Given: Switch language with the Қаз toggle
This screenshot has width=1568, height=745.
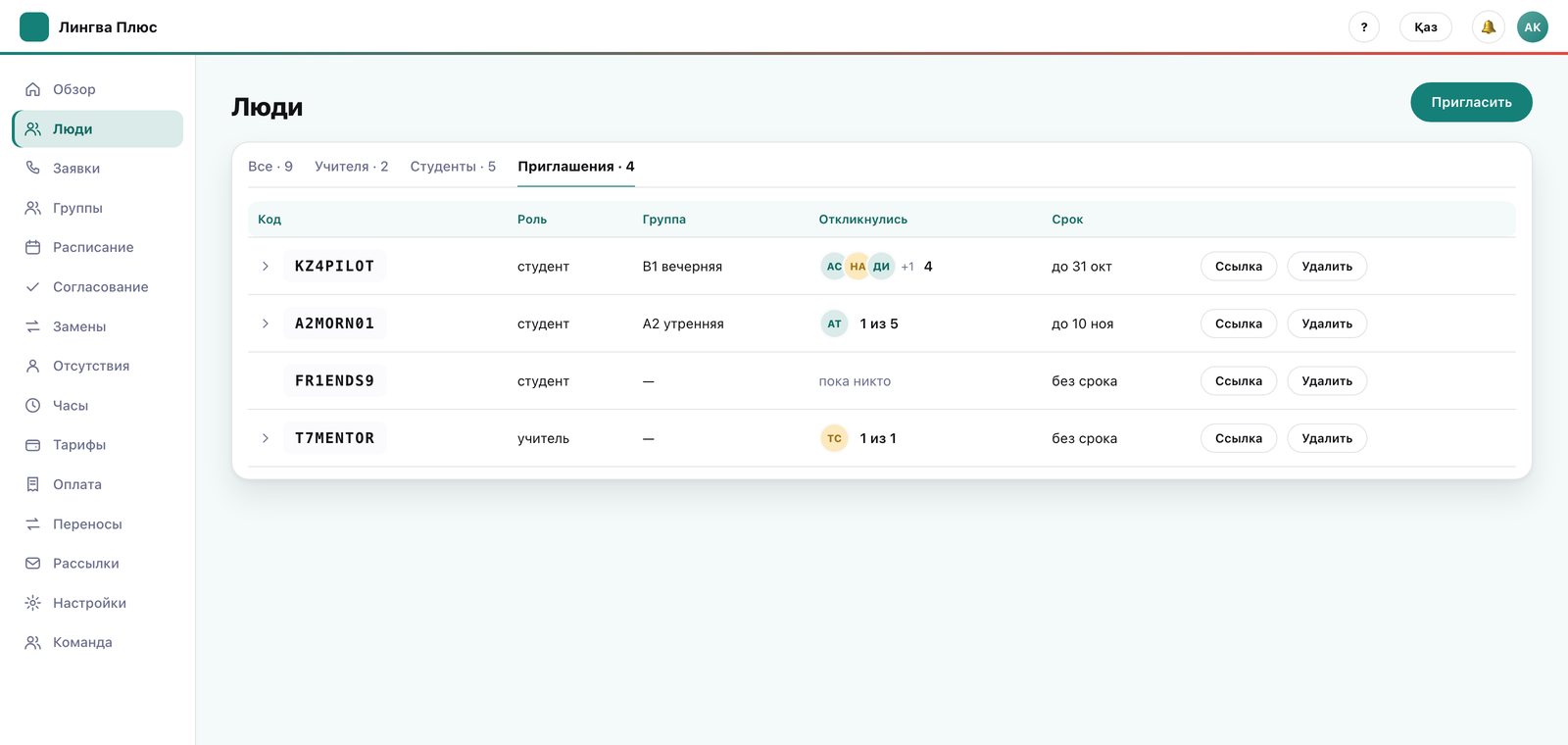Looking at the screenshot, I should (1426, 27).
